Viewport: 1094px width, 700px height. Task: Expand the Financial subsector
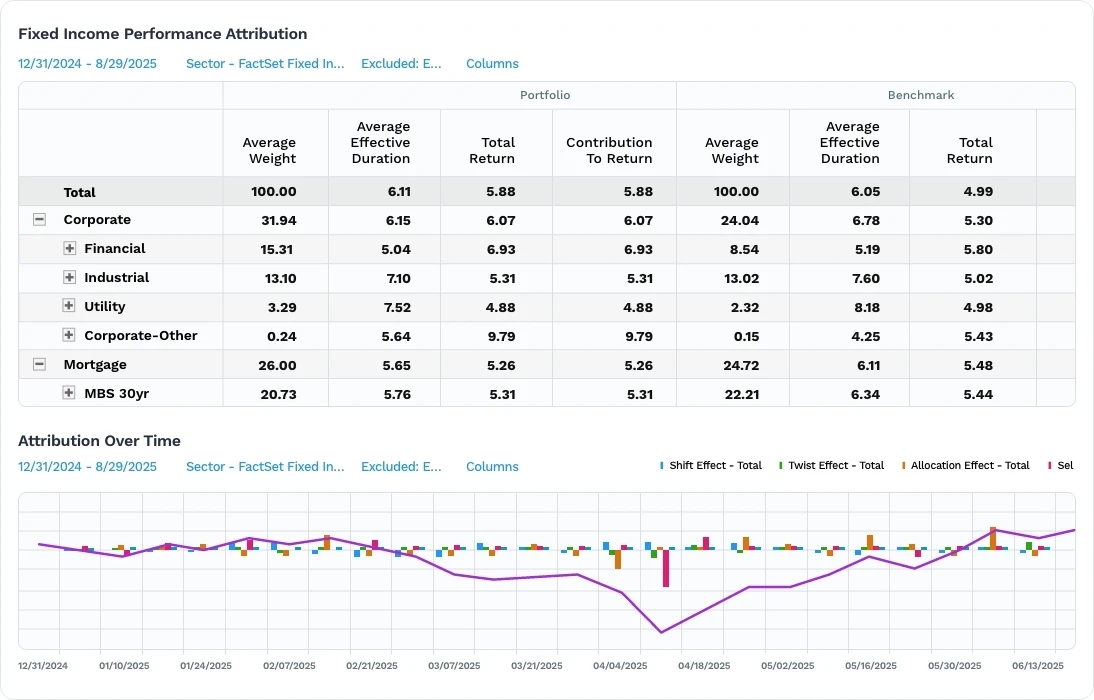coord(68,248)
